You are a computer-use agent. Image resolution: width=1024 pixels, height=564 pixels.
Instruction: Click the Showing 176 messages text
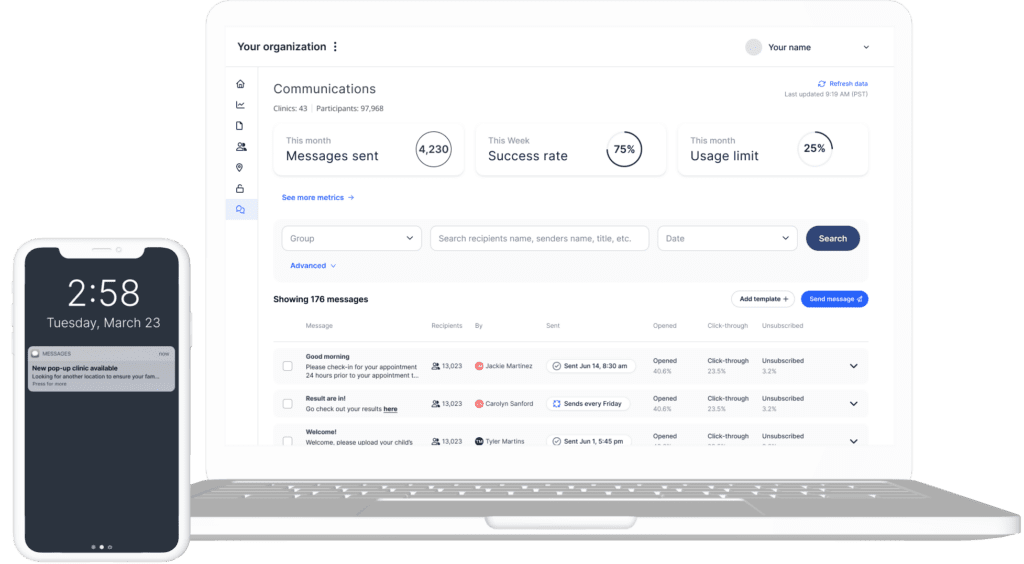tap(321, 299)
